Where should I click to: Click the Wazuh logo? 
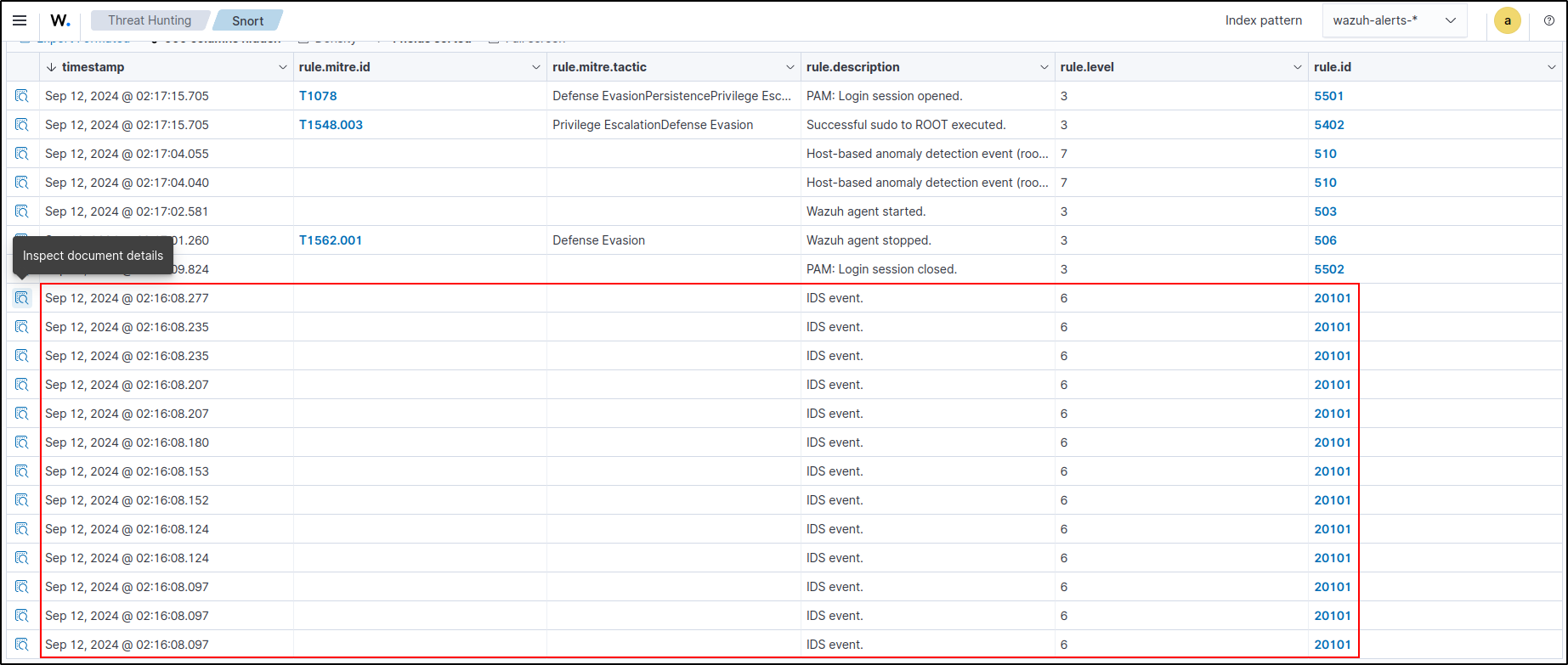tap(60, 20)
